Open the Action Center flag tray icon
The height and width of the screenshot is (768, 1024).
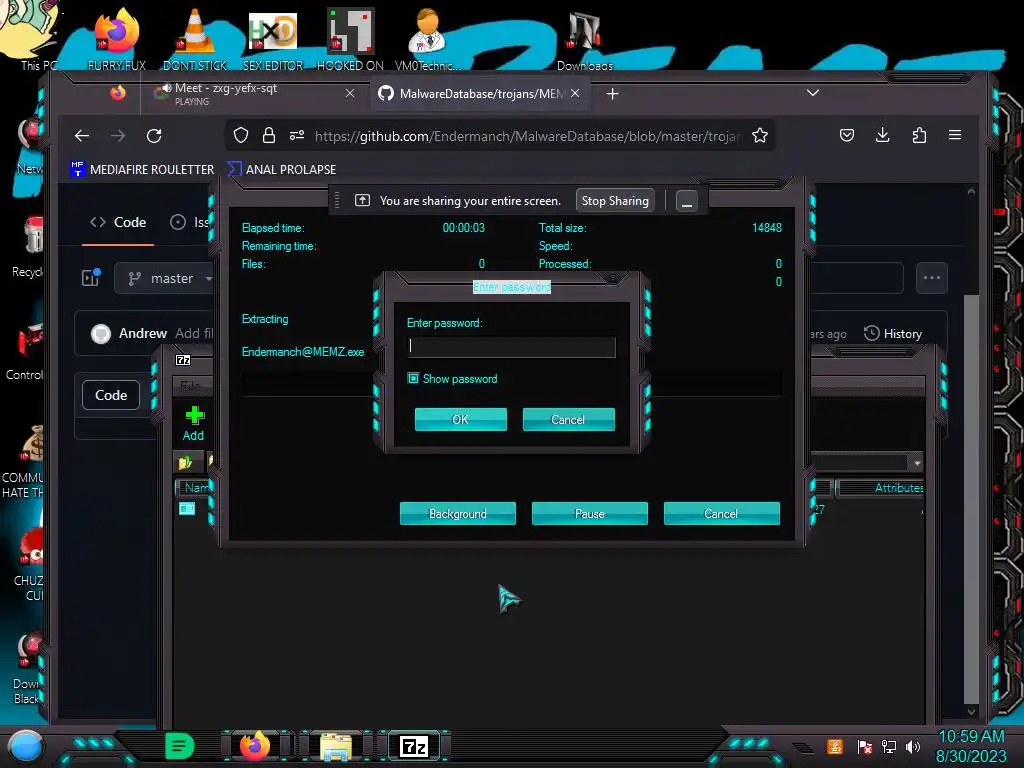point(865,746)
